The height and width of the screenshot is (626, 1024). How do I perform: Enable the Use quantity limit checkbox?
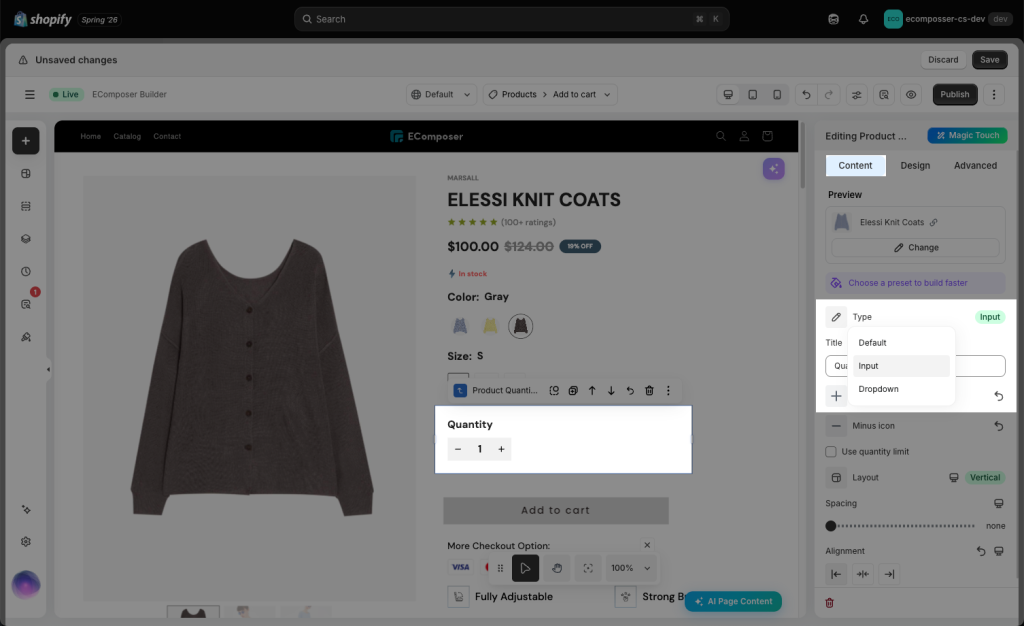[x=831, y=452]
